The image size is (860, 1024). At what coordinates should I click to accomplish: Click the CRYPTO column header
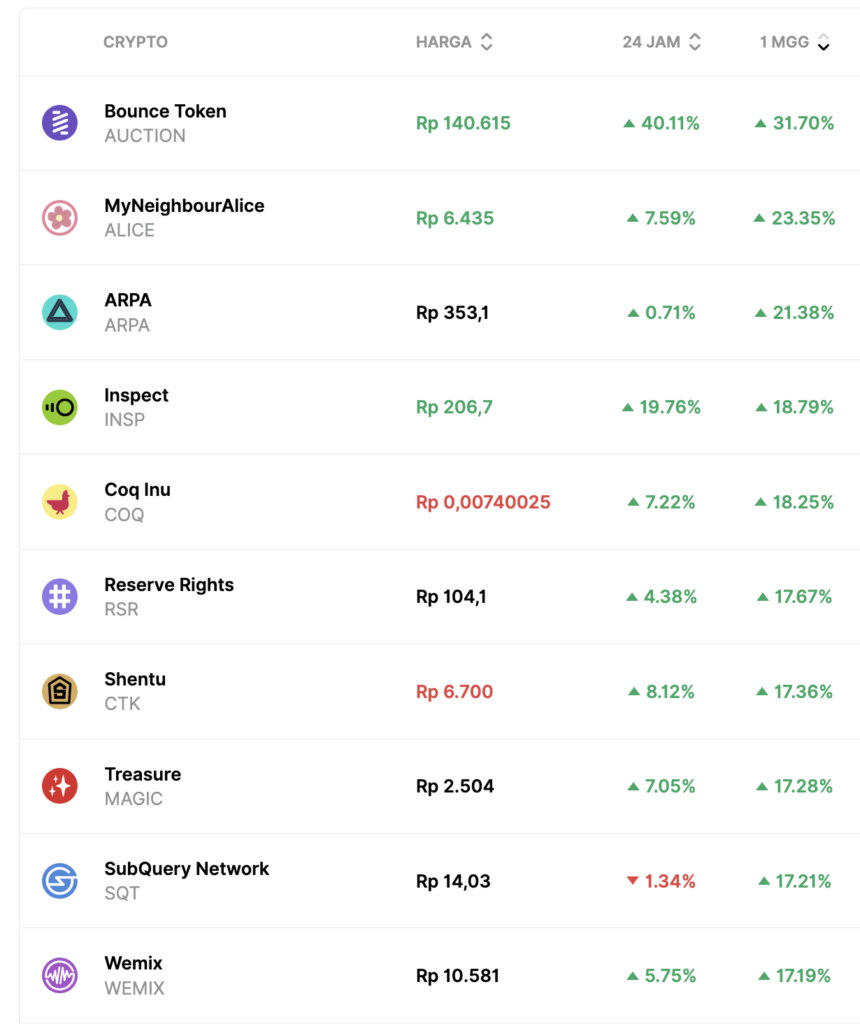click(135, 42)
